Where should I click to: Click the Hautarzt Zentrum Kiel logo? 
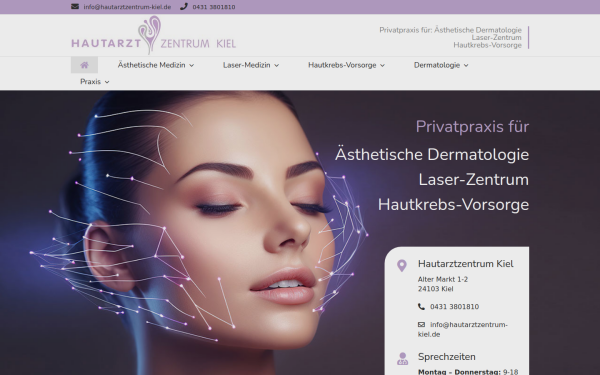click(153, 36)
